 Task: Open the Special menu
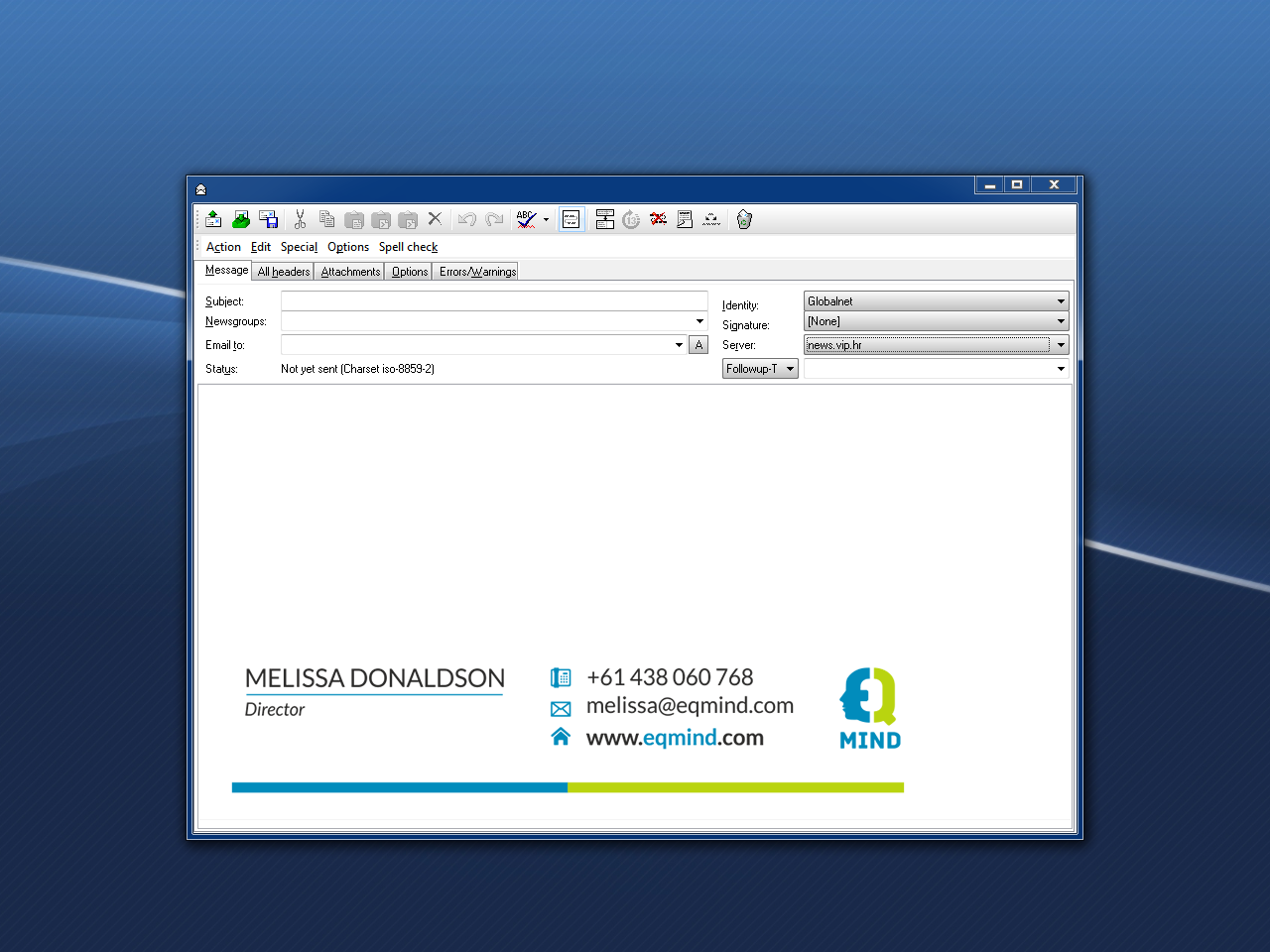pyautogui.click(x=299, y=247)
